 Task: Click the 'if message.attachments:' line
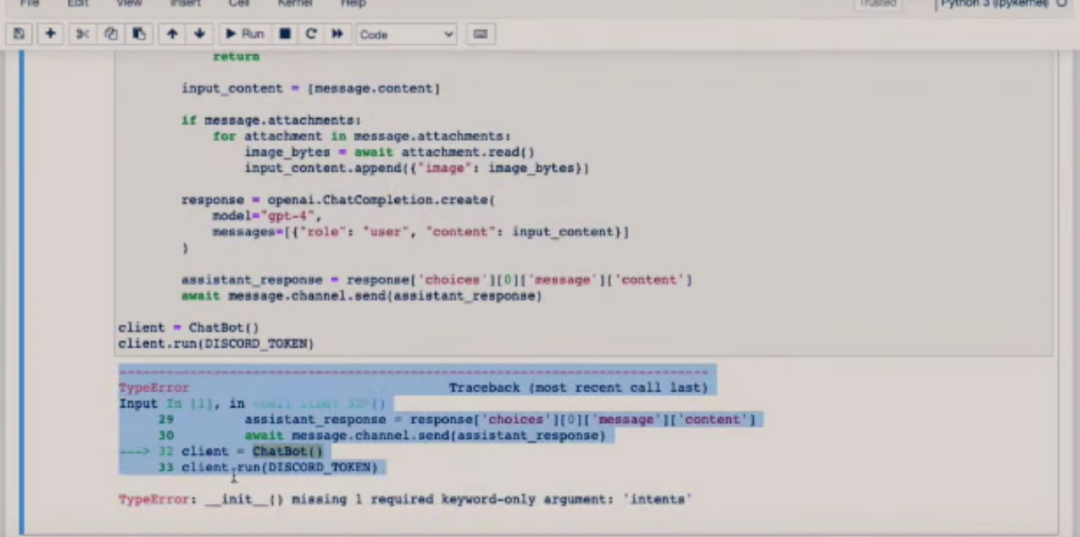point(271,120)
